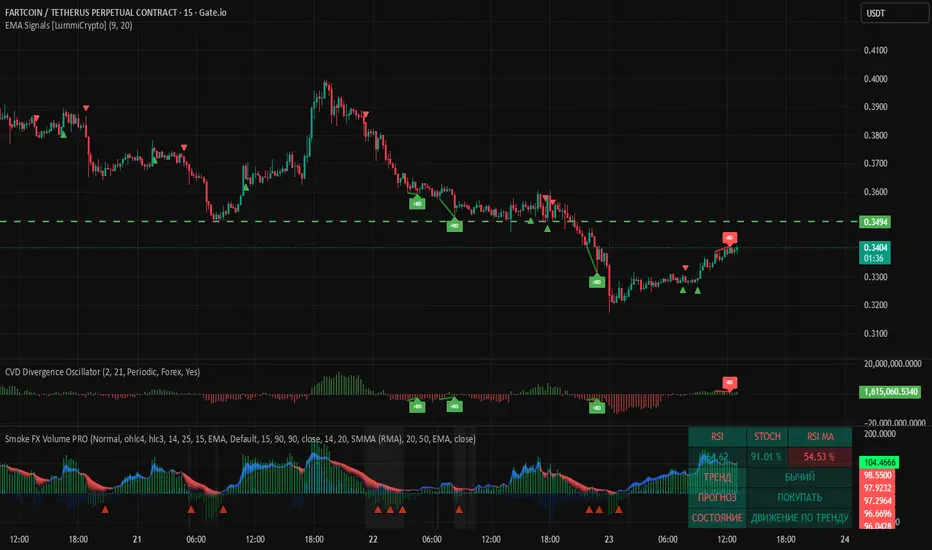
Task: Click the 0.3700 price axis label
Action: pos(875,164)
